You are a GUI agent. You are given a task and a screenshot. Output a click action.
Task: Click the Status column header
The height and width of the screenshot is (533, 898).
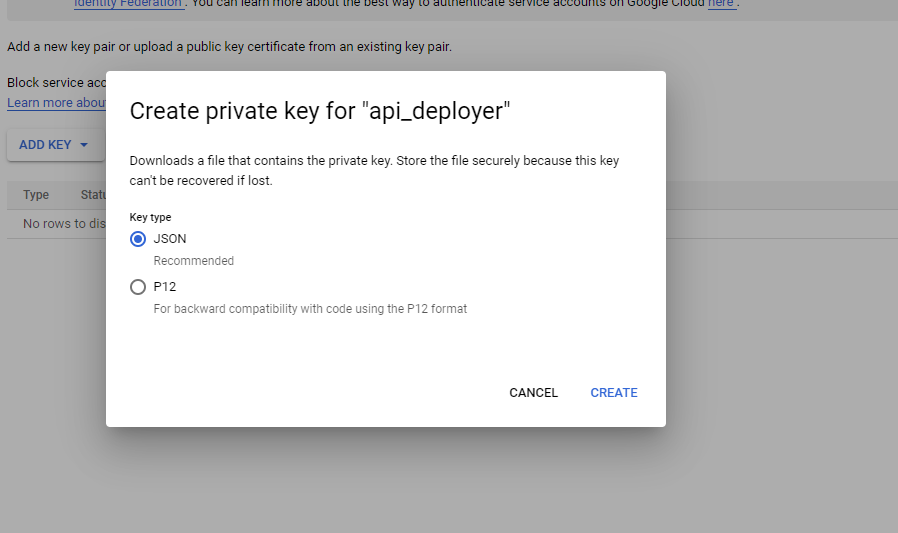click(x=93, y=195)
